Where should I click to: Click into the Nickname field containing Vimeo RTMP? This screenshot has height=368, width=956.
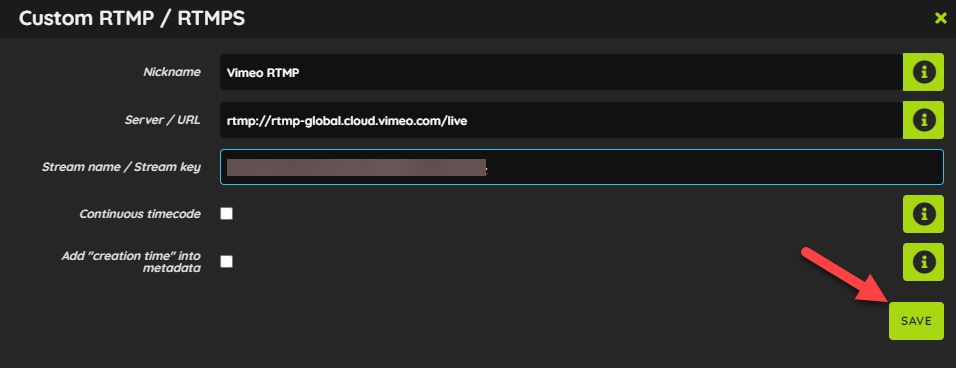tap(562, 72)
